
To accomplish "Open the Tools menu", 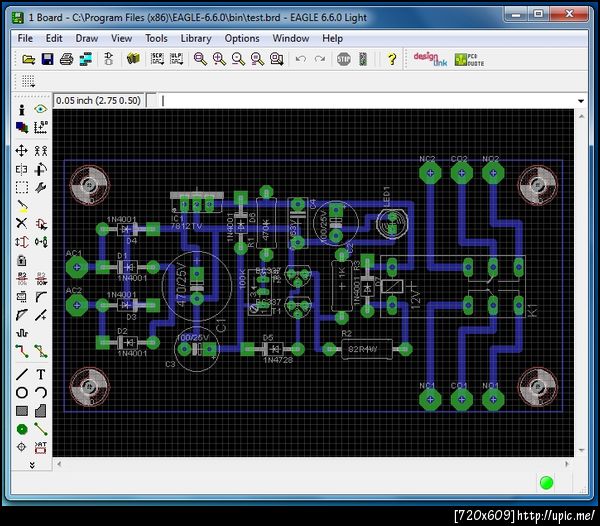I will click(x=156, y=38).
